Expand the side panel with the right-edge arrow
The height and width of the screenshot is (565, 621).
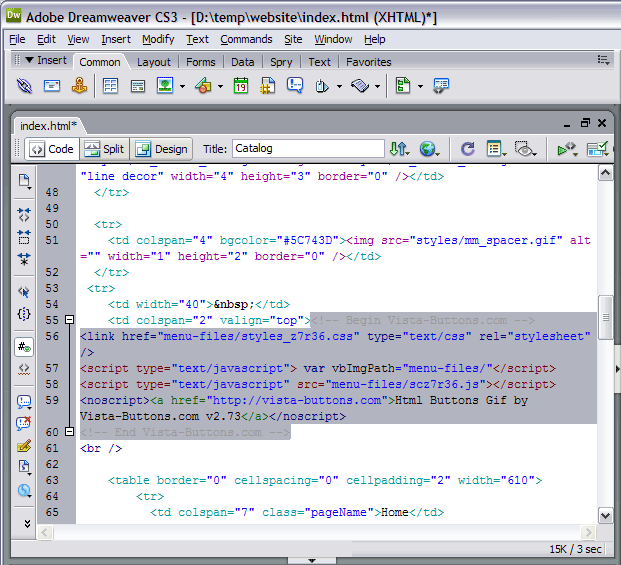[617, 369]
